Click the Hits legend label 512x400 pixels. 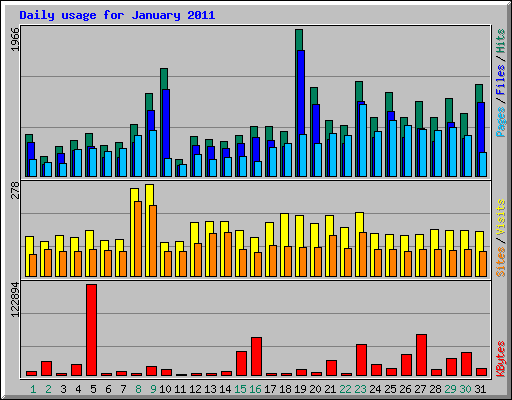click(x=500, y=41)
